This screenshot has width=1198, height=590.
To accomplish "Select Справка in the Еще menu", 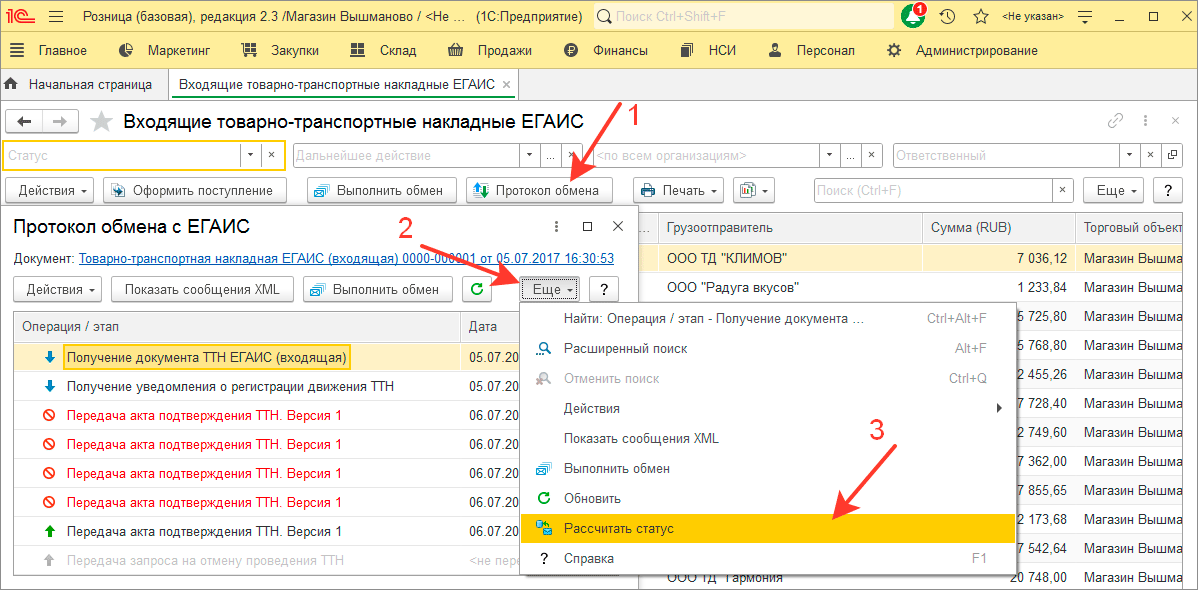I will tap(768, 559).
